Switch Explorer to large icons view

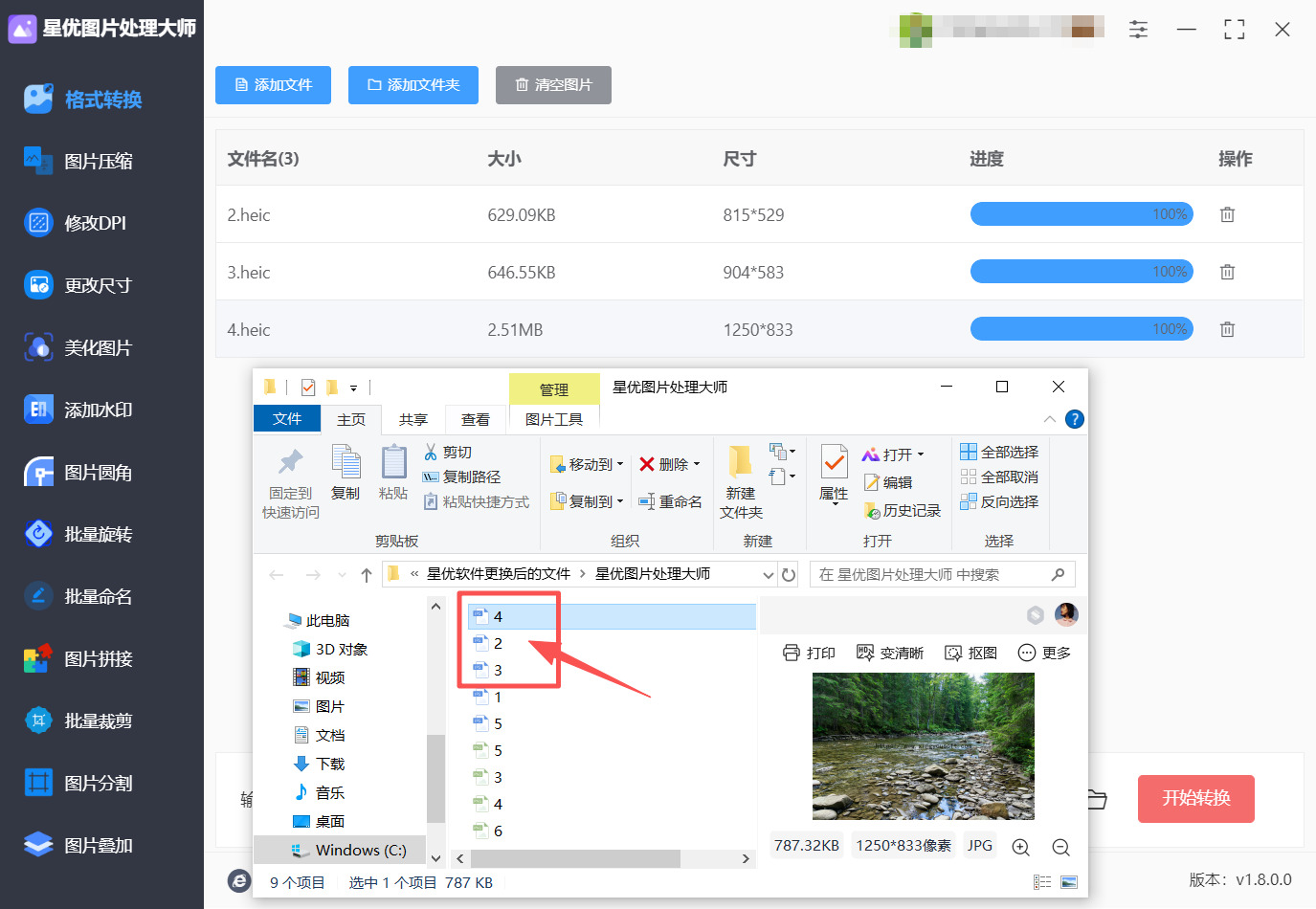pos(1069,882)
